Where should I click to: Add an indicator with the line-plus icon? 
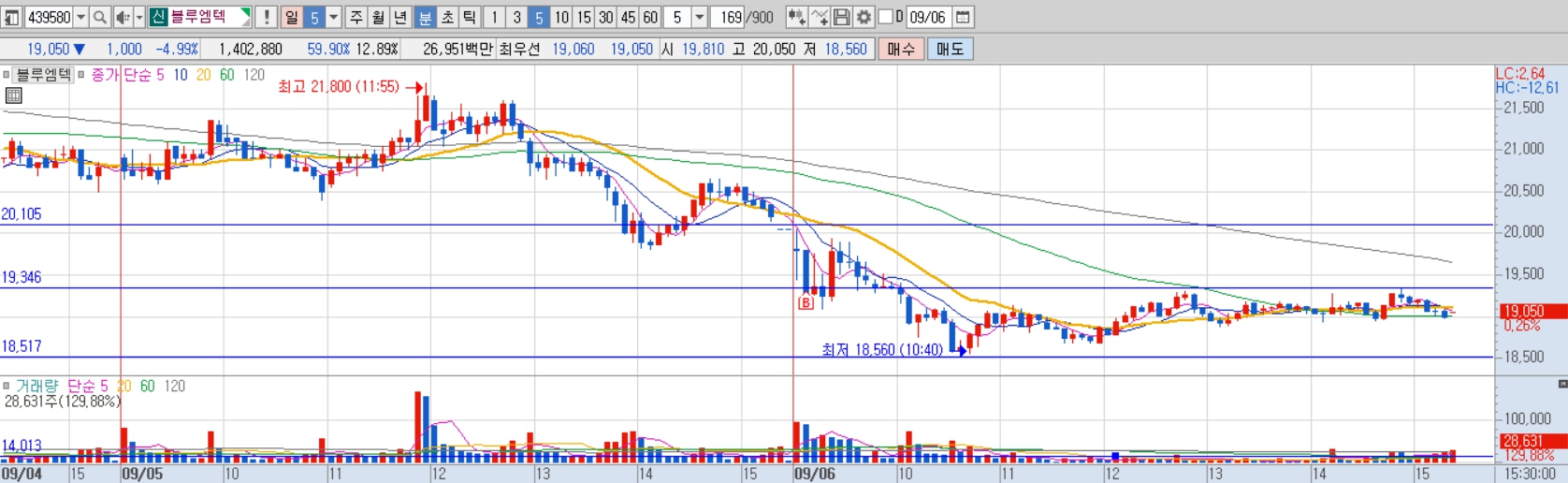819,17
